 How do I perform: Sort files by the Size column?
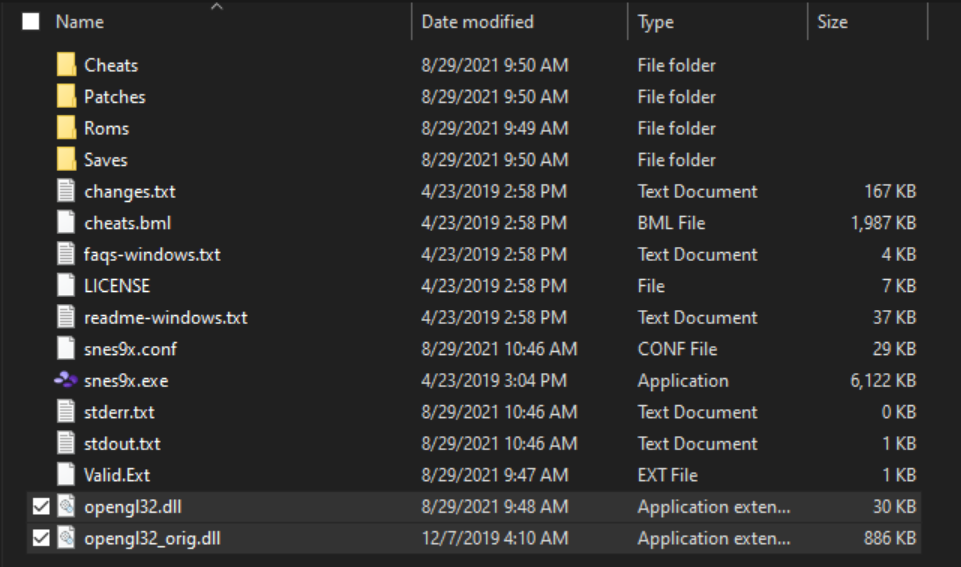coord(832,22)
